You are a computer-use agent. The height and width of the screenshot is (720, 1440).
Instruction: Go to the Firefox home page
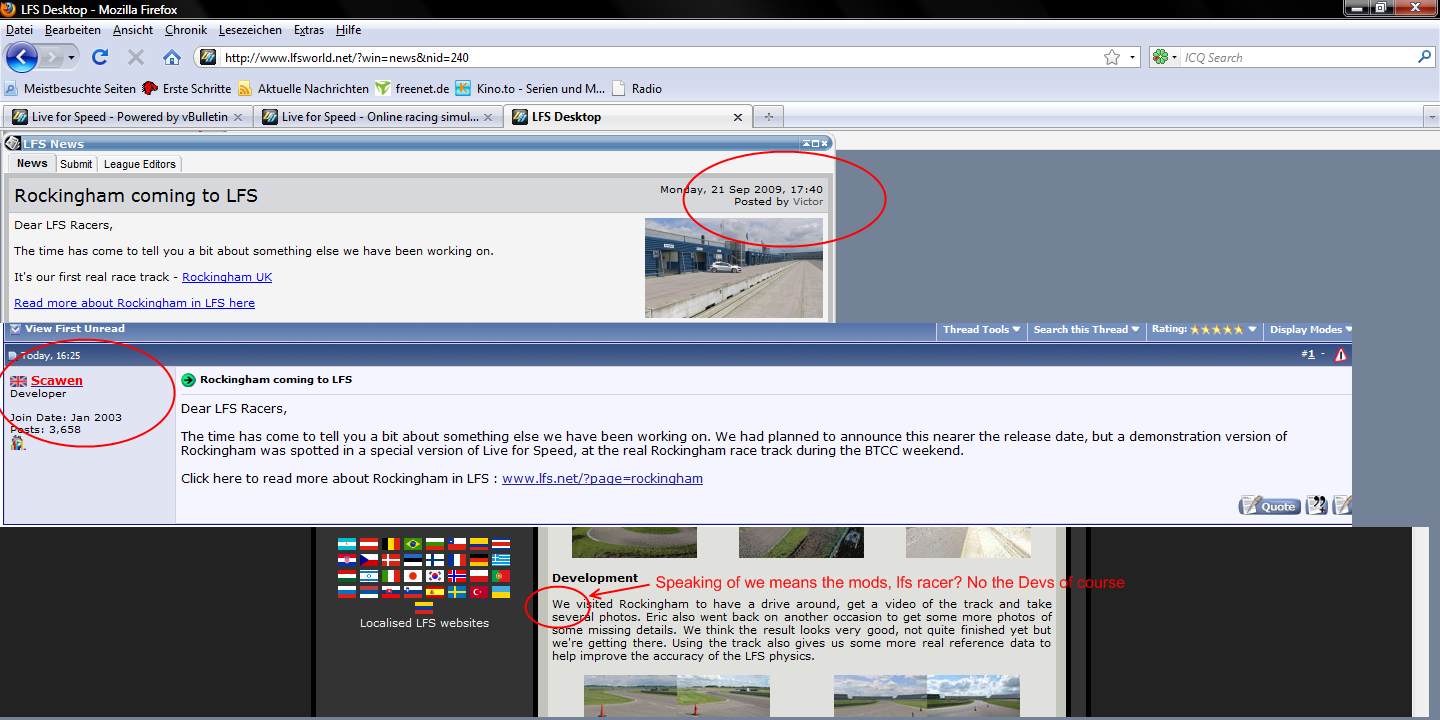point(172,57)
